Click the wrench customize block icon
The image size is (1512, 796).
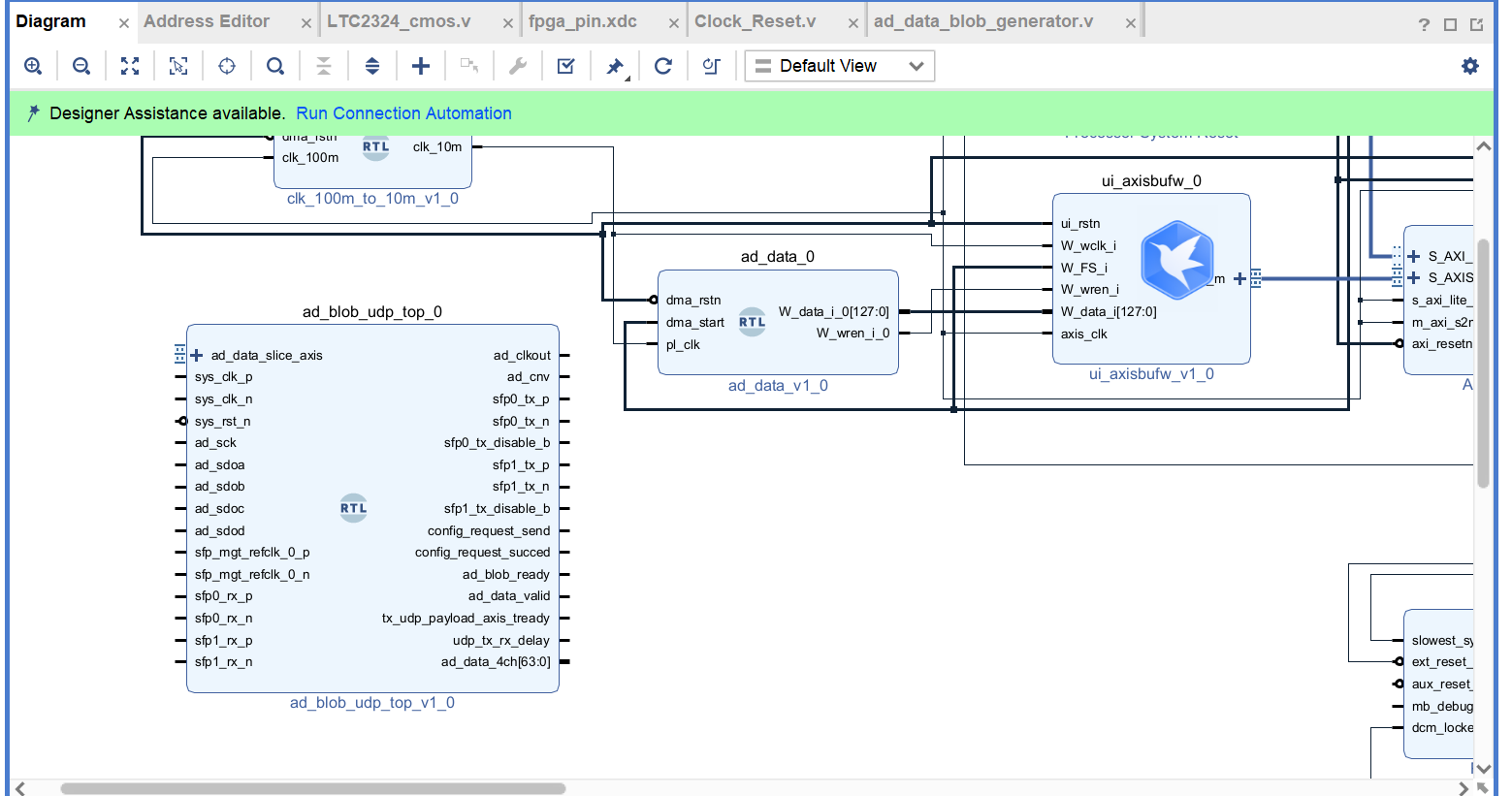click(518, 66)
